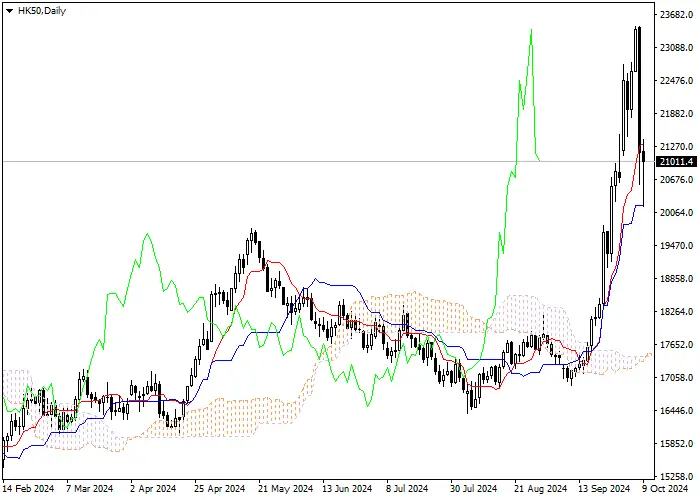This screenshot has width=700, height=500.
Task: Click the 23682.0 price axis label
Action: (x=676, y=15)
